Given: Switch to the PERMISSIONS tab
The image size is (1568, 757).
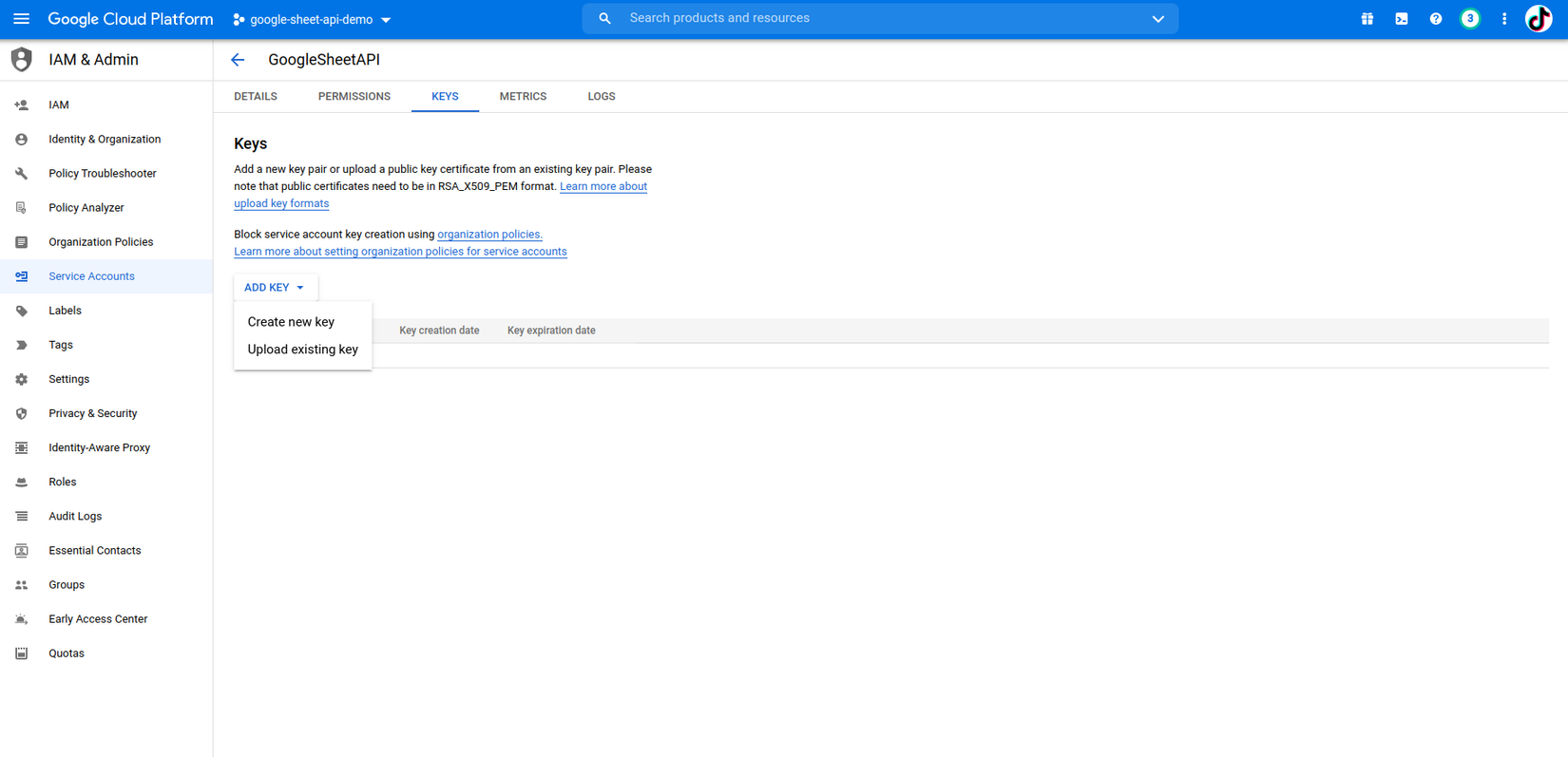Looking at the screenshot, I should (354, 97).
